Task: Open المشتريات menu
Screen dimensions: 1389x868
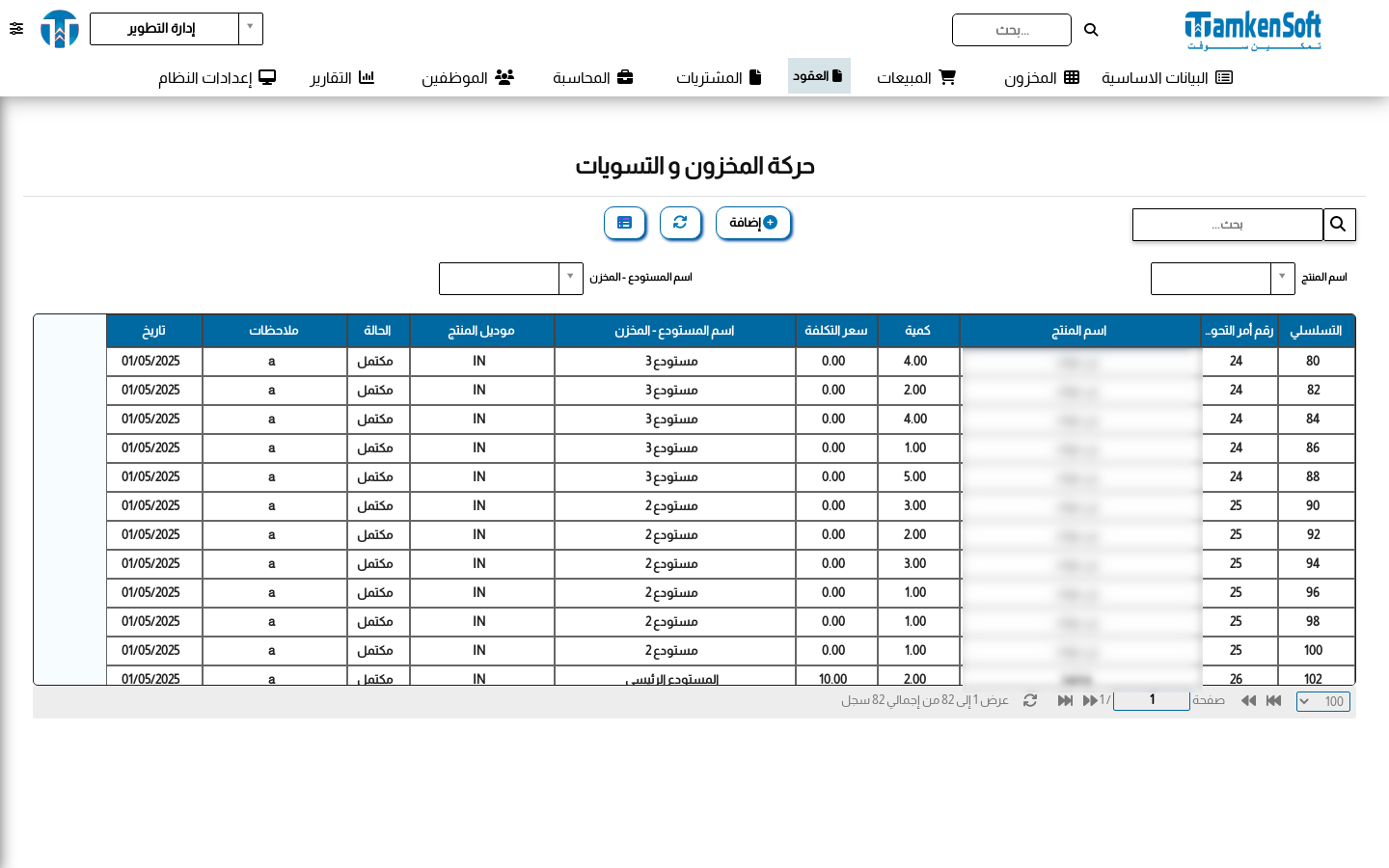Action: coord(720,77)
